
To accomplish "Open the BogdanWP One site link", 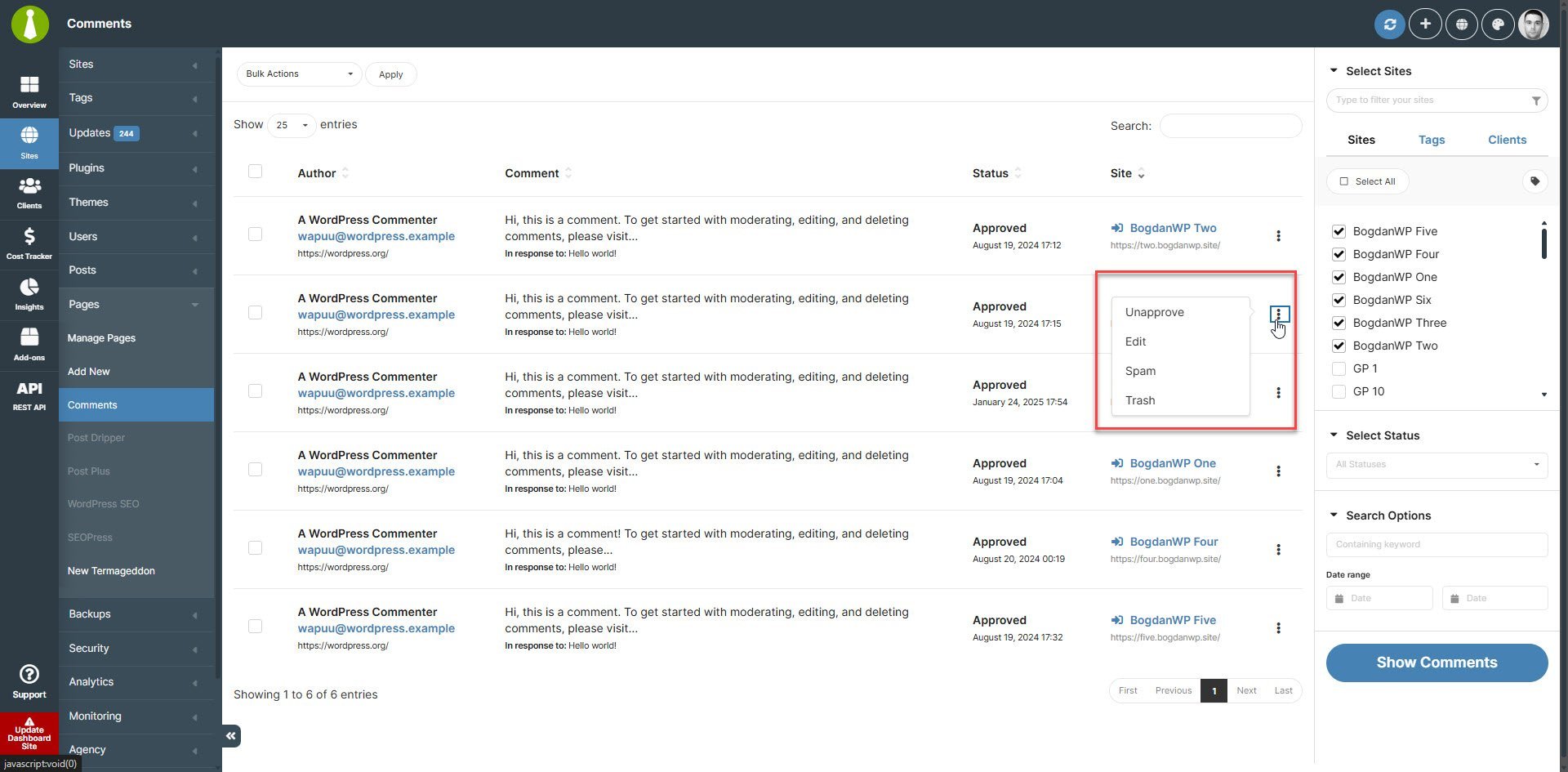I will pyautogui.click(x=1173, y=463).
